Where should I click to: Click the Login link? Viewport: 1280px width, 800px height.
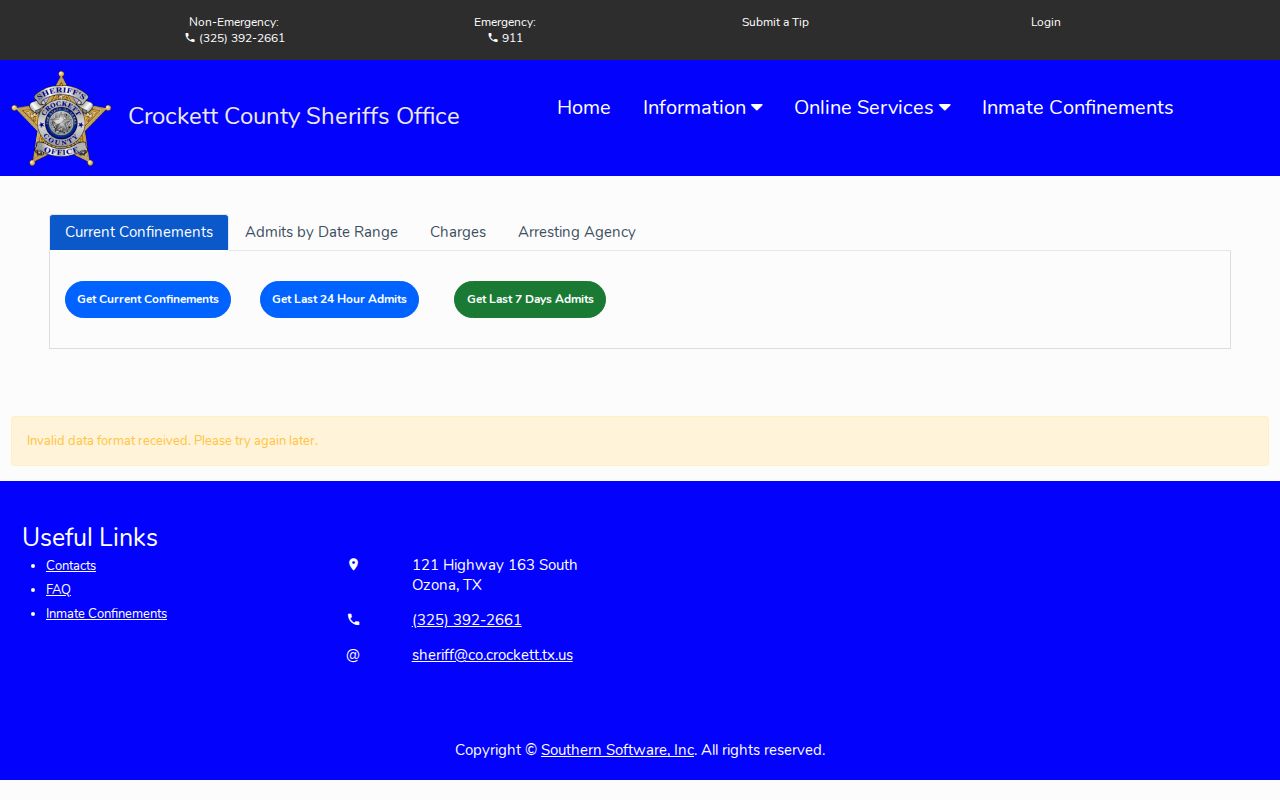click(x=1045, y=22)
